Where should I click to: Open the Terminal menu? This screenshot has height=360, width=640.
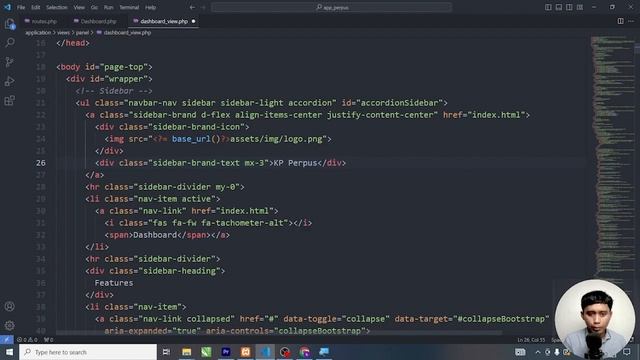coord(129,7)
